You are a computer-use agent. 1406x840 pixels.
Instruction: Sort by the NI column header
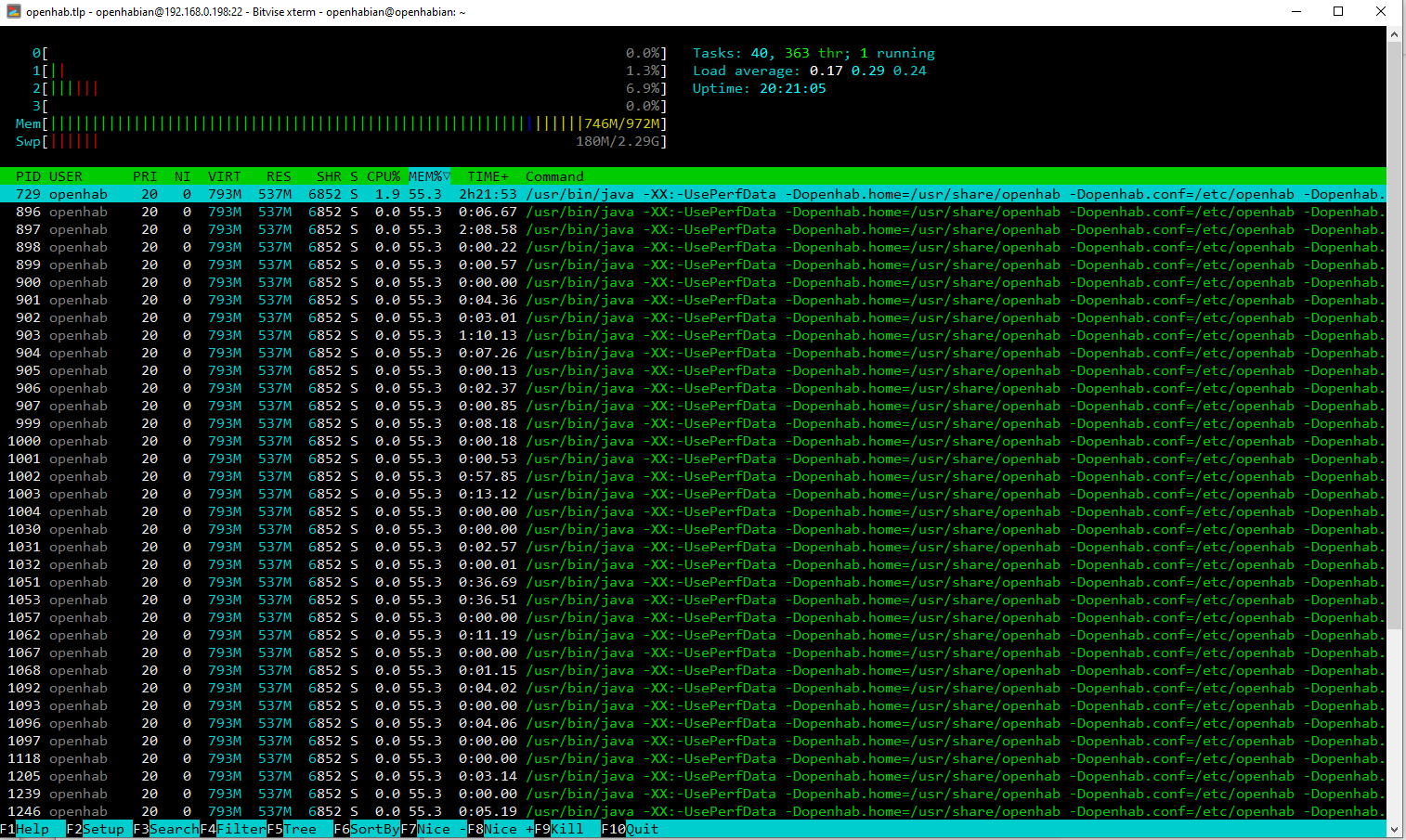(x=183, y=176)
